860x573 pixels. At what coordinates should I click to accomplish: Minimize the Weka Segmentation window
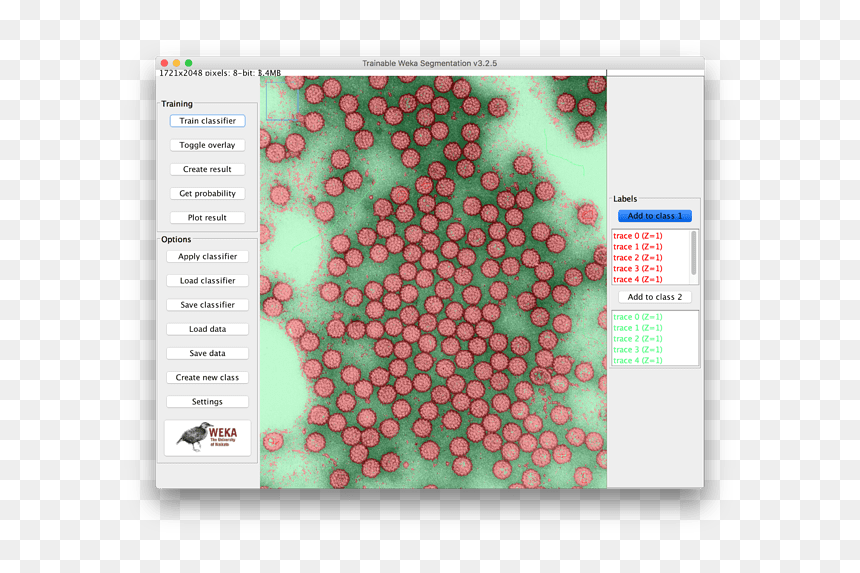(x=176, y=63)
